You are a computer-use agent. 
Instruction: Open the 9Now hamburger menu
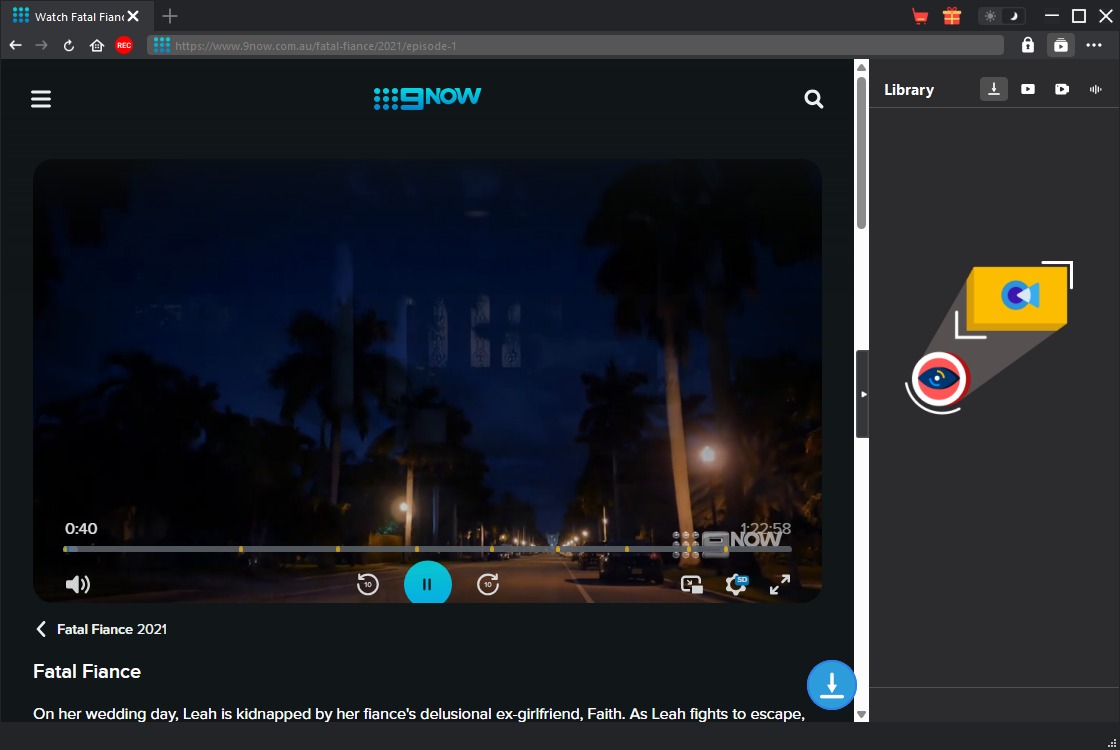coord(41,99)
